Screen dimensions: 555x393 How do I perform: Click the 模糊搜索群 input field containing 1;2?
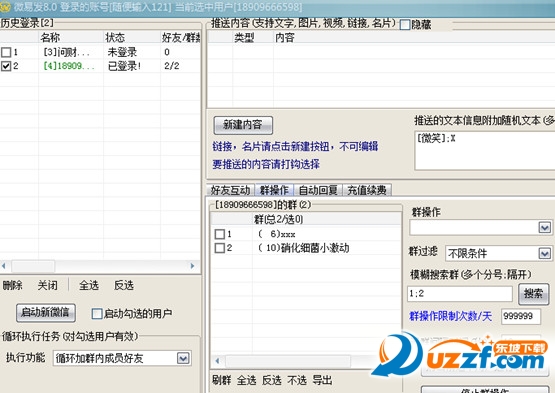point(460,294)
